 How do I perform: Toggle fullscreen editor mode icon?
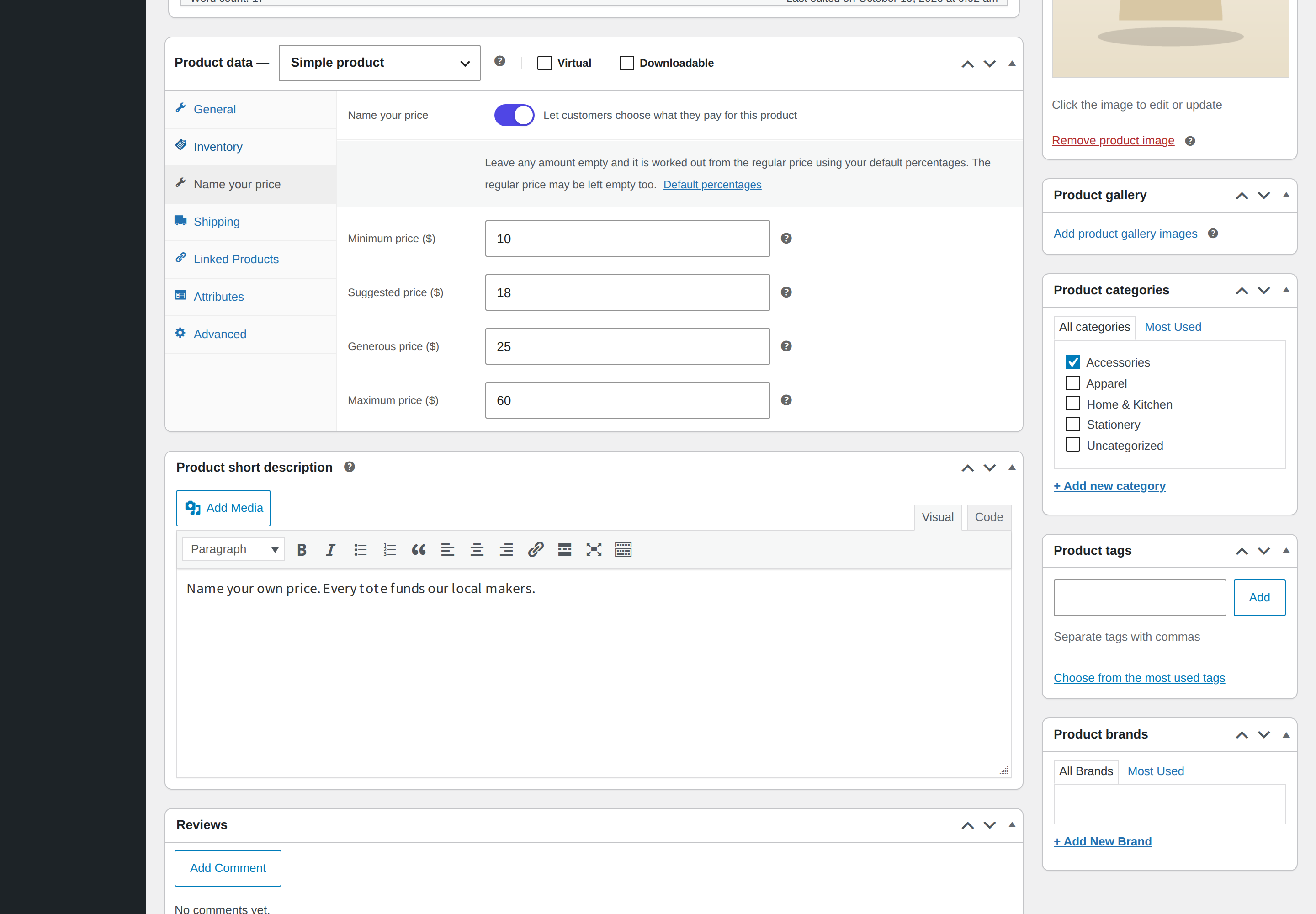tap(594, 550)
